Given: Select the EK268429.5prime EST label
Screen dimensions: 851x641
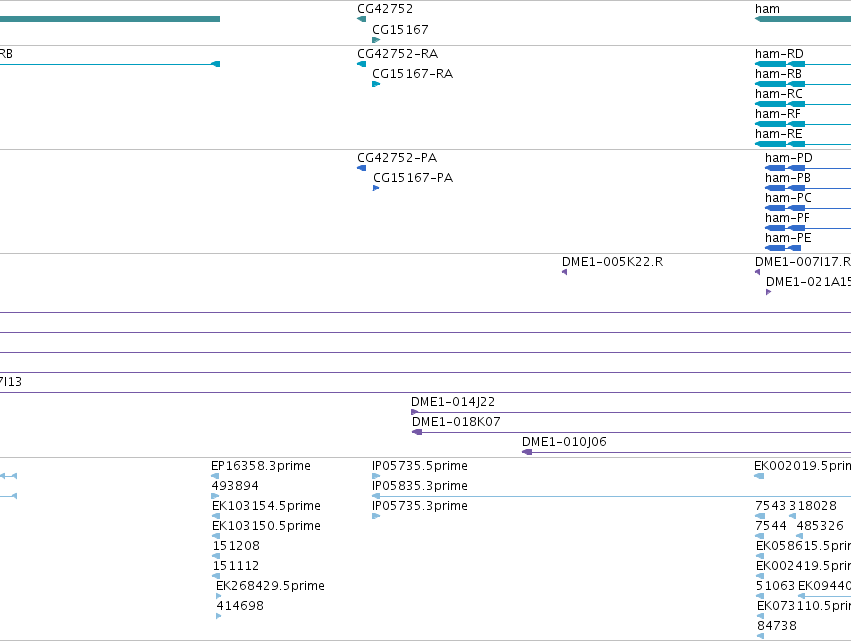Looking at the screenshot, I should (270, 586).
